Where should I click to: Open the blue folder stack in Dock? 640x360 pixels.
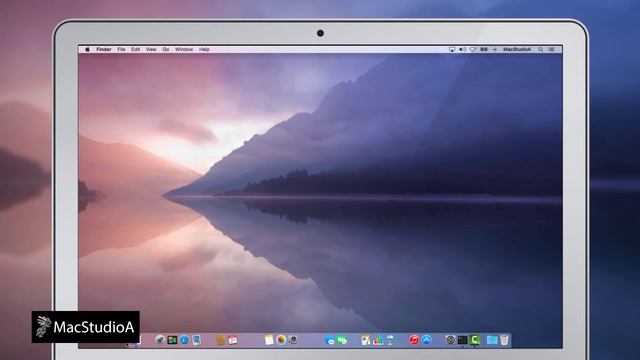[492, 340]
